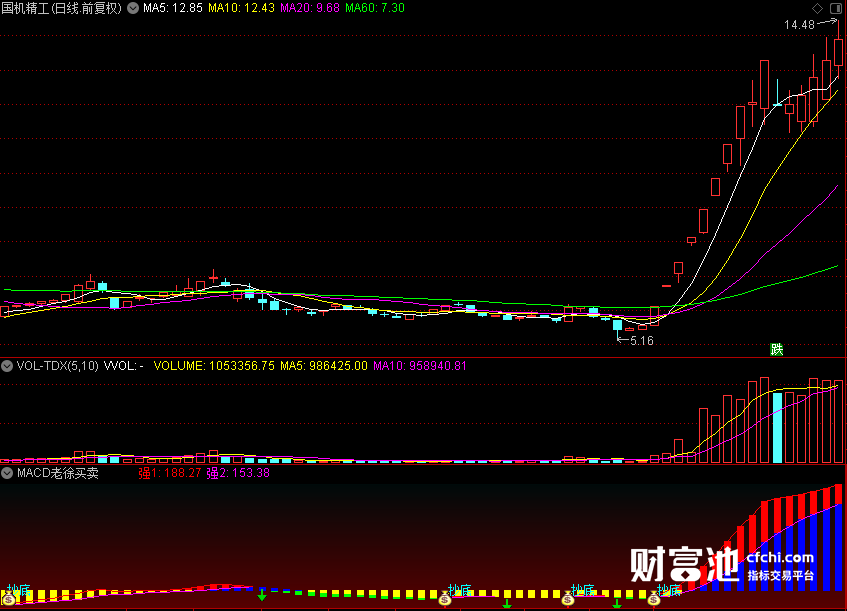Click the leftmost 抄底 label
The width and height of the screenshot is (847, 611).
click(x=19, y=589)
